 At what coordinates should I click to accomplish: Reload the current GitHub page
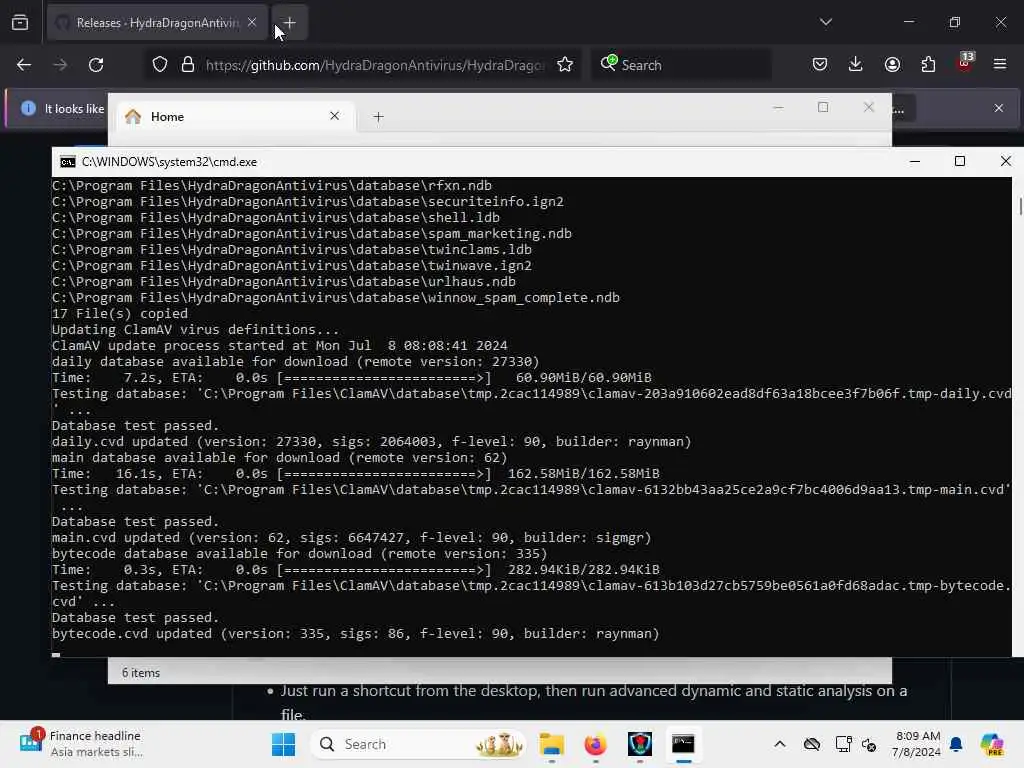click(x=96, y=65)
